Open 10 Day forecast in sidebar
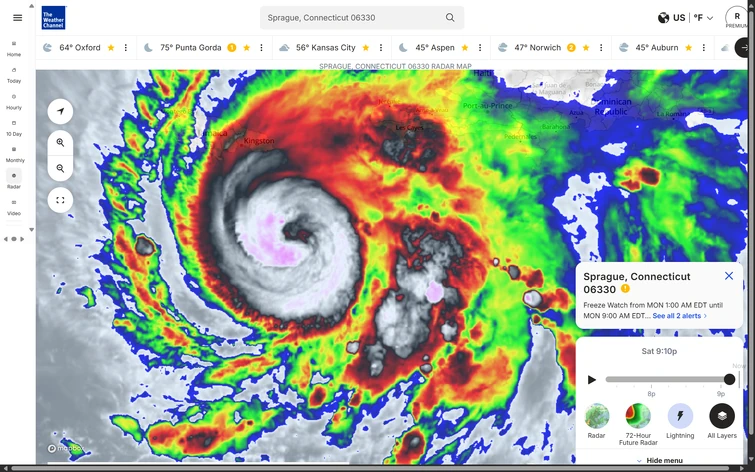Screen dimensions: 755x472 (14, 128)
